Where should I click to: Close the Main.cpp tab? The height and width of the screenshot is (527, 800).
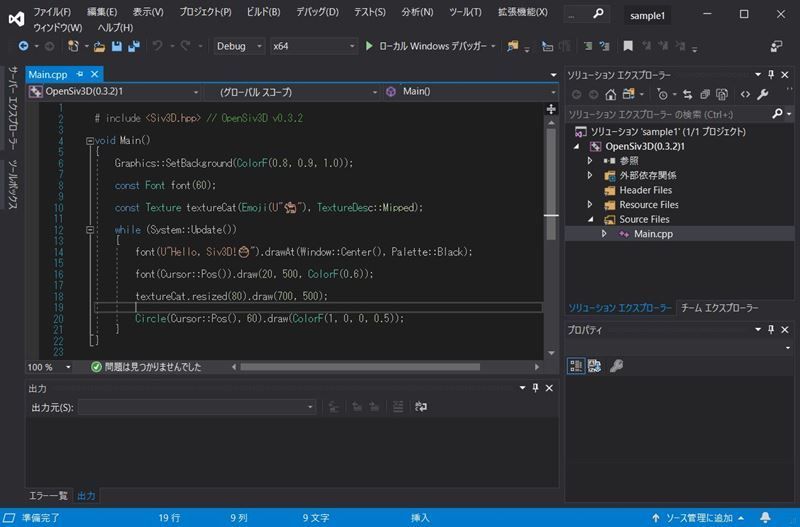(94, 74)
